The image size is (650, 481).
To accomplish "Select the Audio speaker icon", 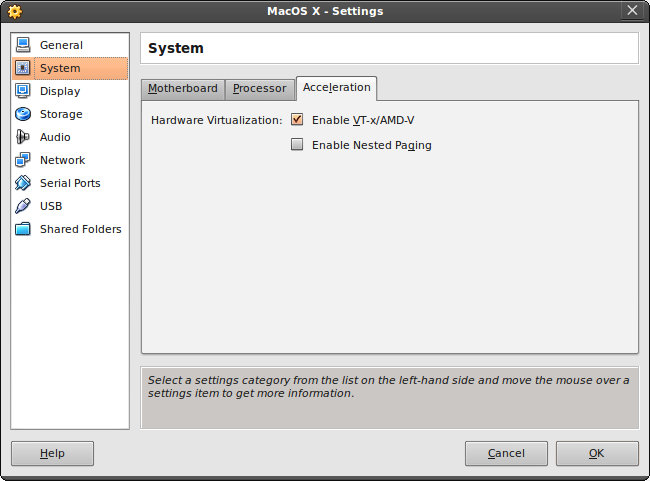I will click(x=23, y=137).
